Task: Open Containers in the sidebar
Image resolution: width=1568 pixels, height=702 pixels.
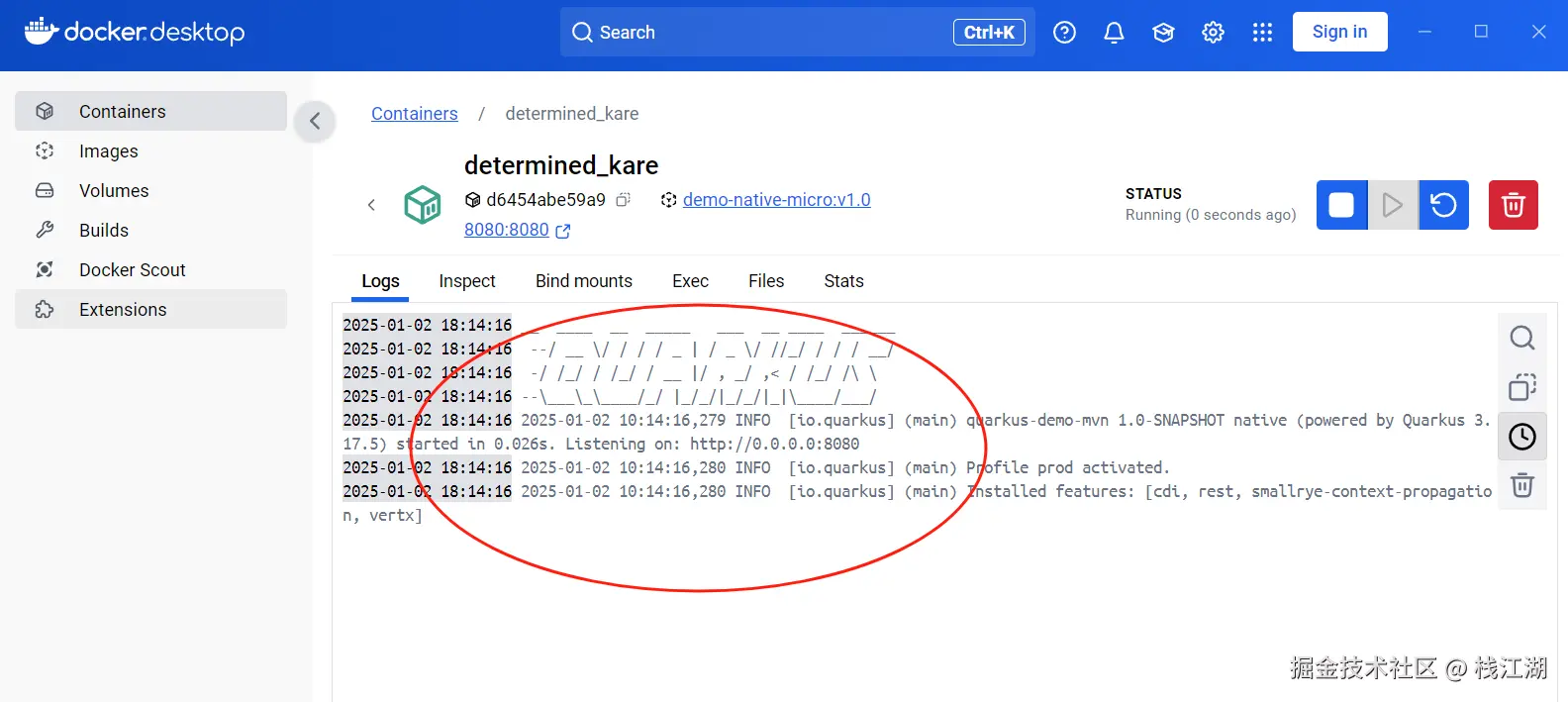Action: pyautogui.click(x=150, y=111)
